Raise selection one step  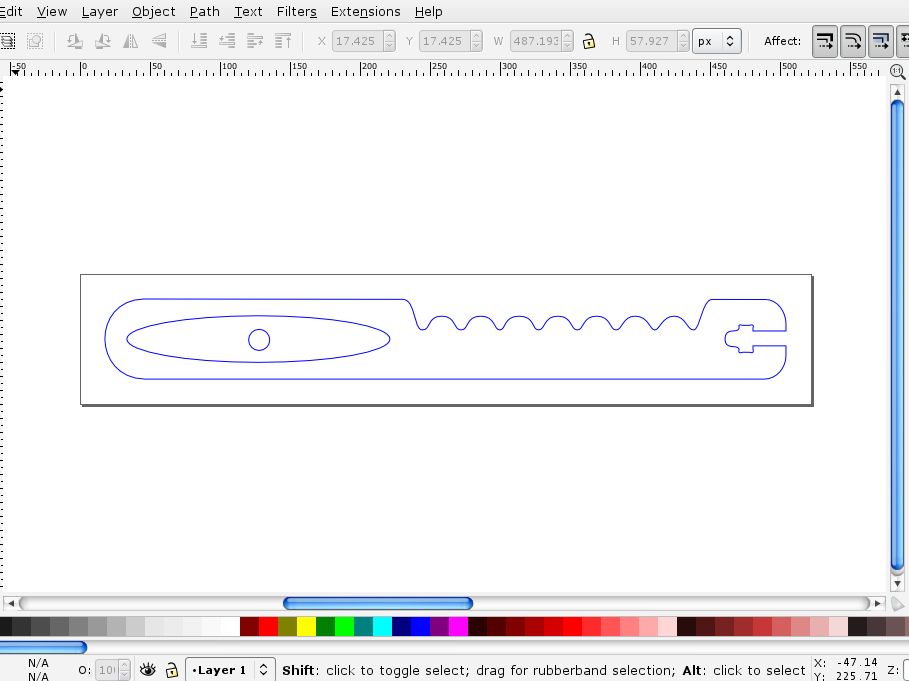pos(255,41)
